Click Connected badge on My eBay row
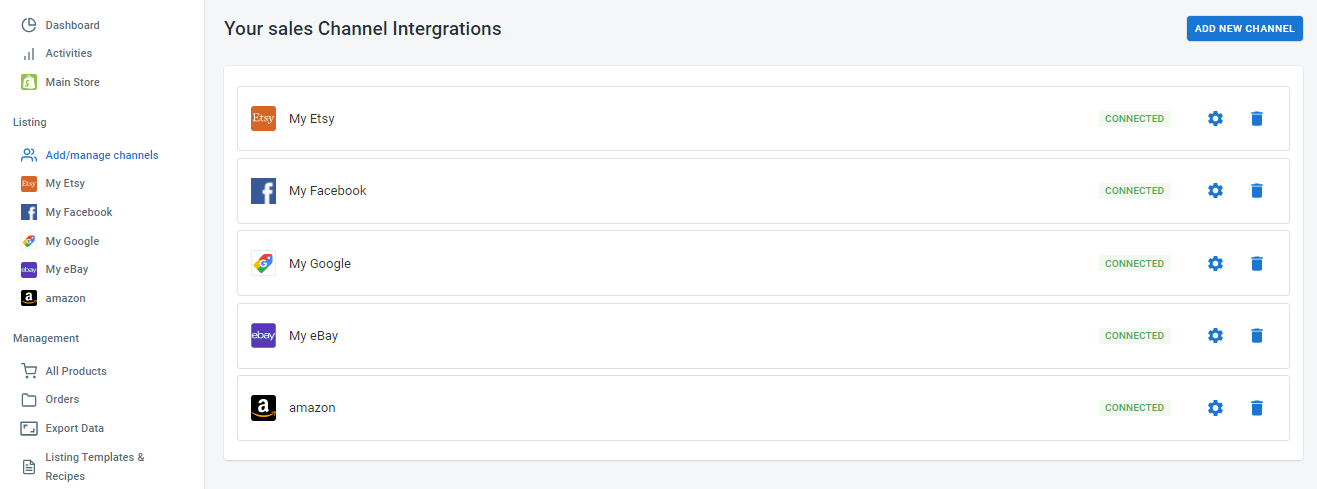1317x489 pixels. point(1134,336)
